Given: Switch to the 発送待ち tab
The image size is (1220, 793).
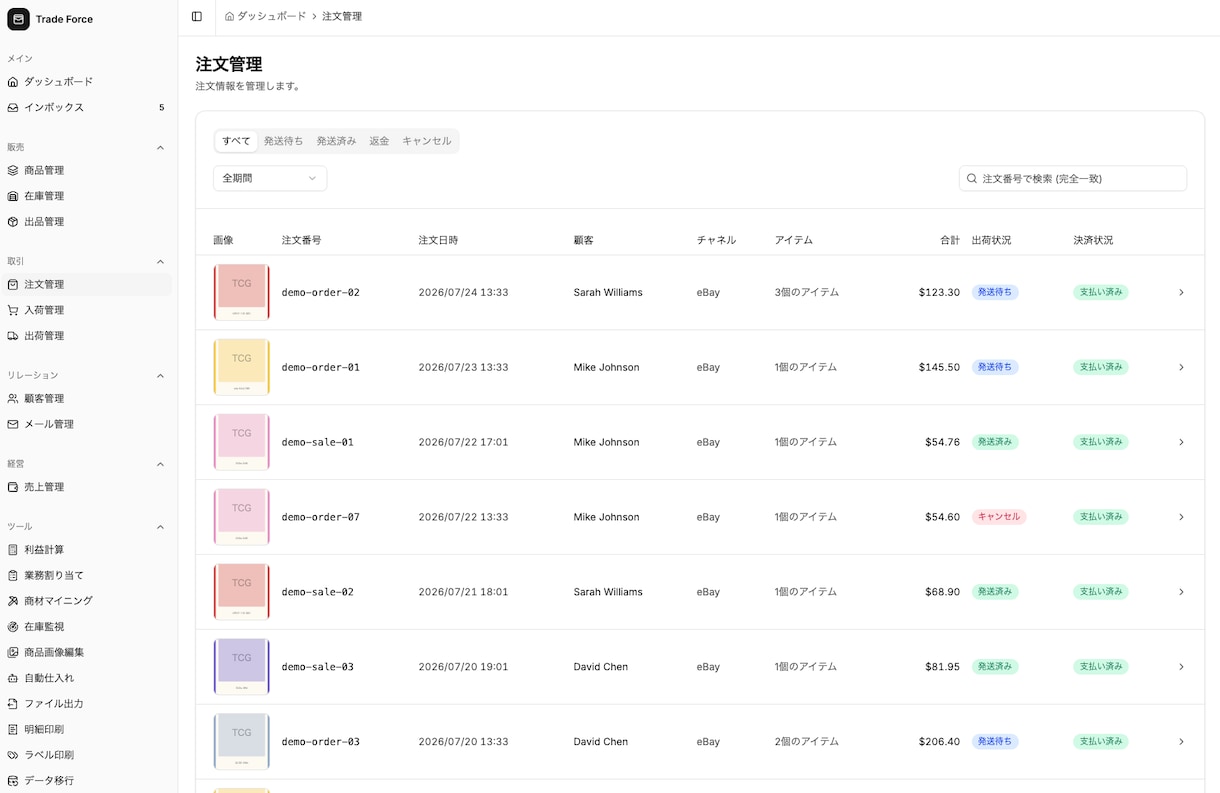Looking at the screenshot, I should [x=284, y=141].
